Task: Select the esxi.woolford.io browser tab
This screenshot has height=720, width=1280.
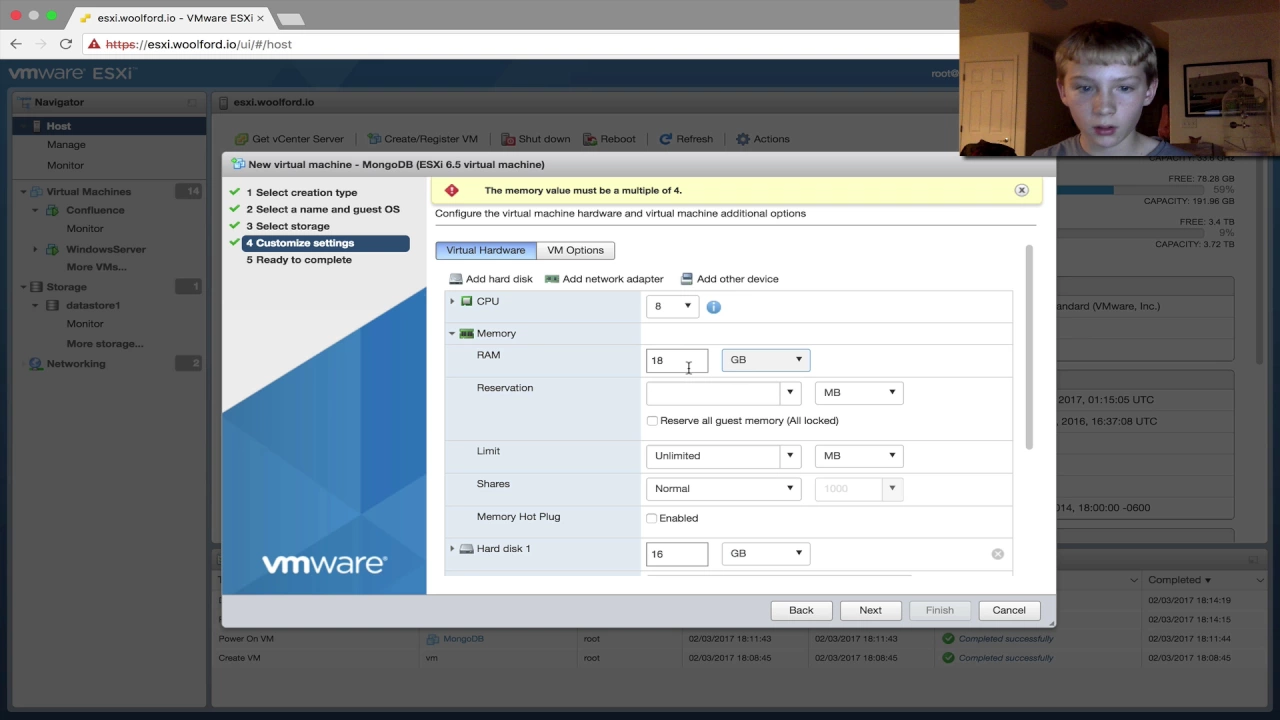Action: (x=168, y=18)
